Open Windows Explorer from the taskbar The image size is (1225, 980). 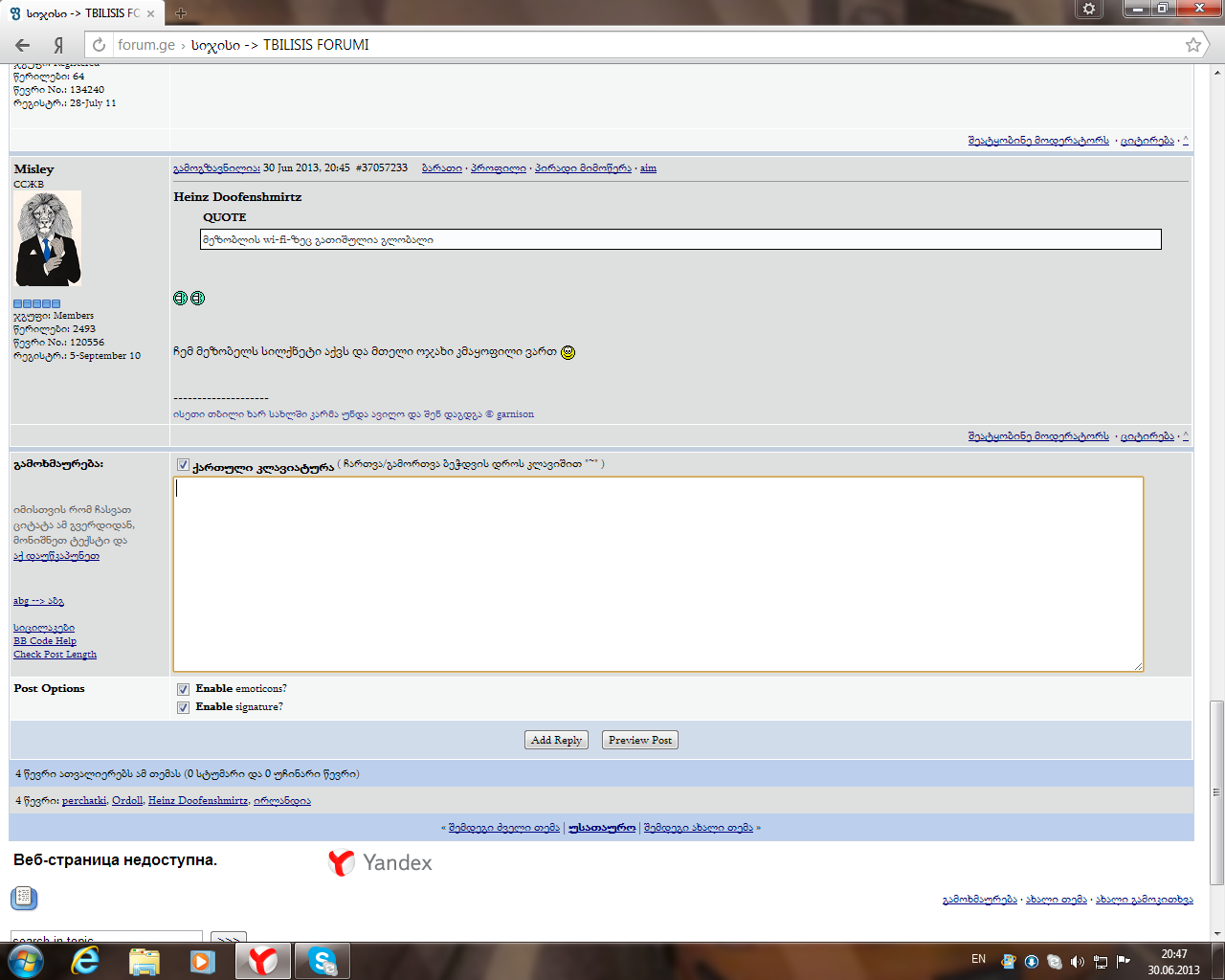coord(144,961)
